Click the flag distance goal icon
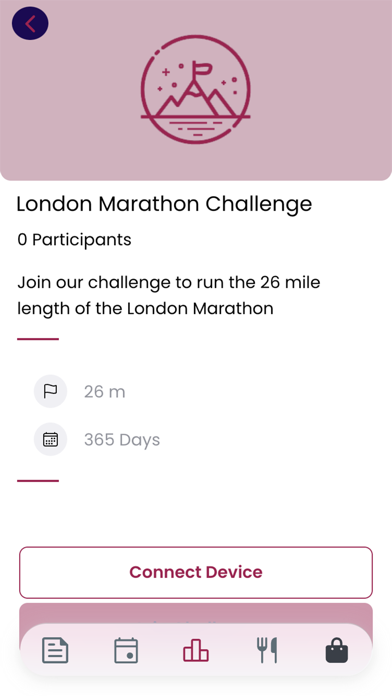This screenshot has width=392, height=696. coord(51,391)
